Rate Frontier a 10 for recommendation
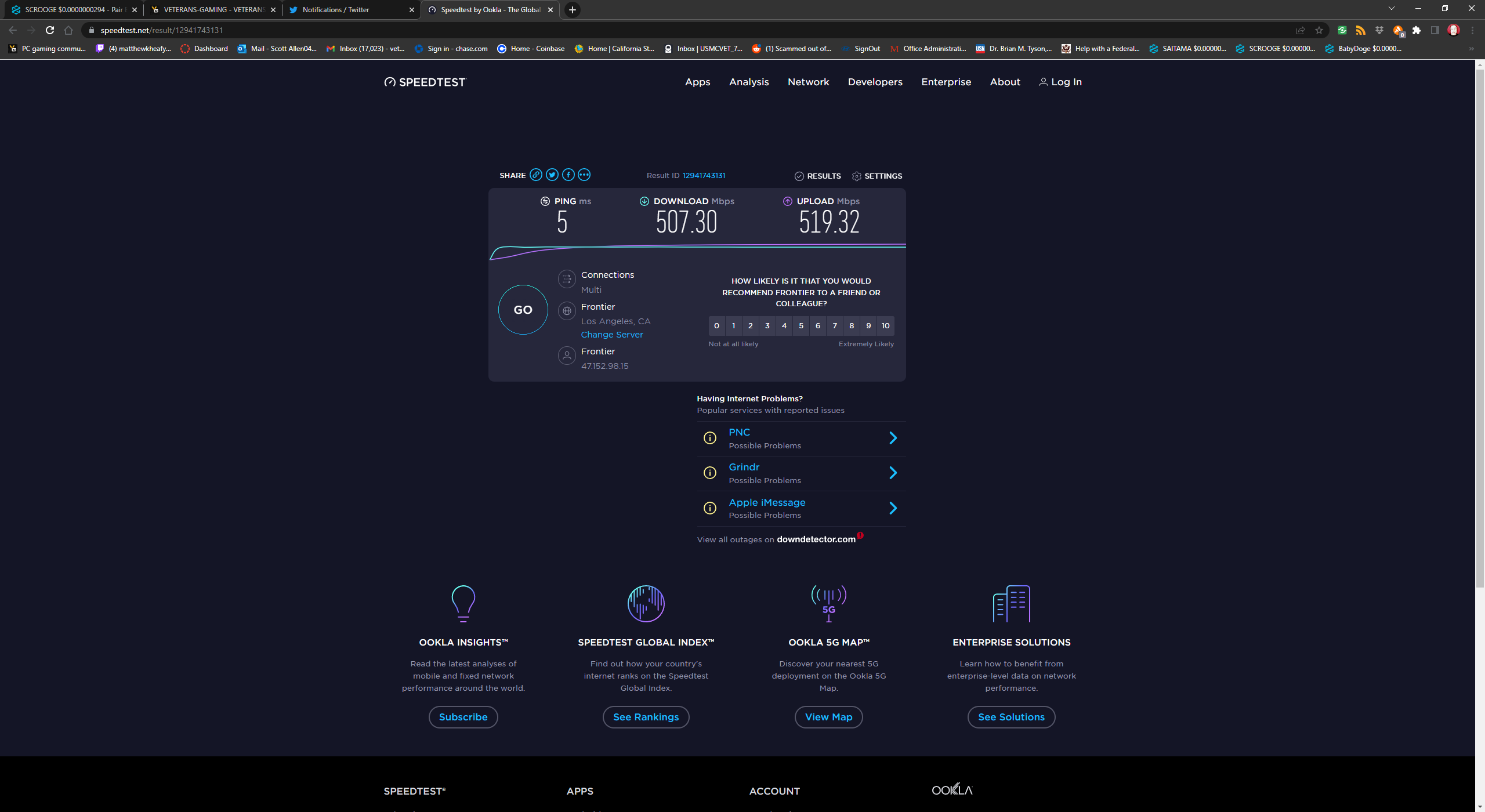This screenshot has height=812, width=1485. (886, 325)
